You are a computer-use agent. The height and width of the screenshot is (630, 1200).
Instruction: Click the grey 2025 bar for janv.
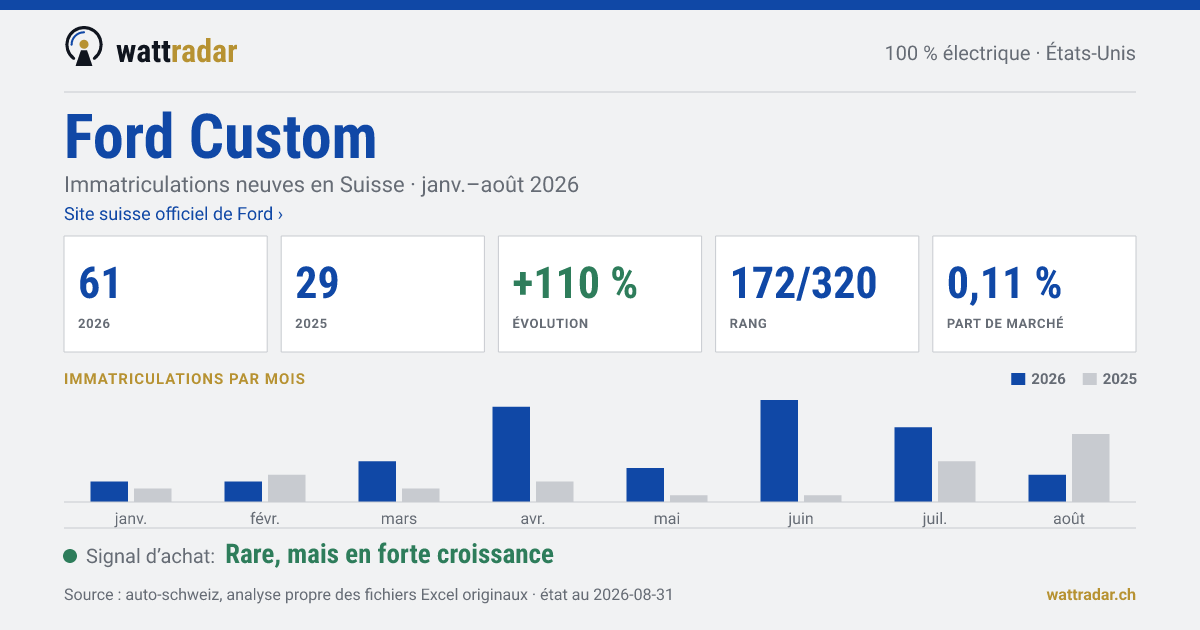coord(153,495)
